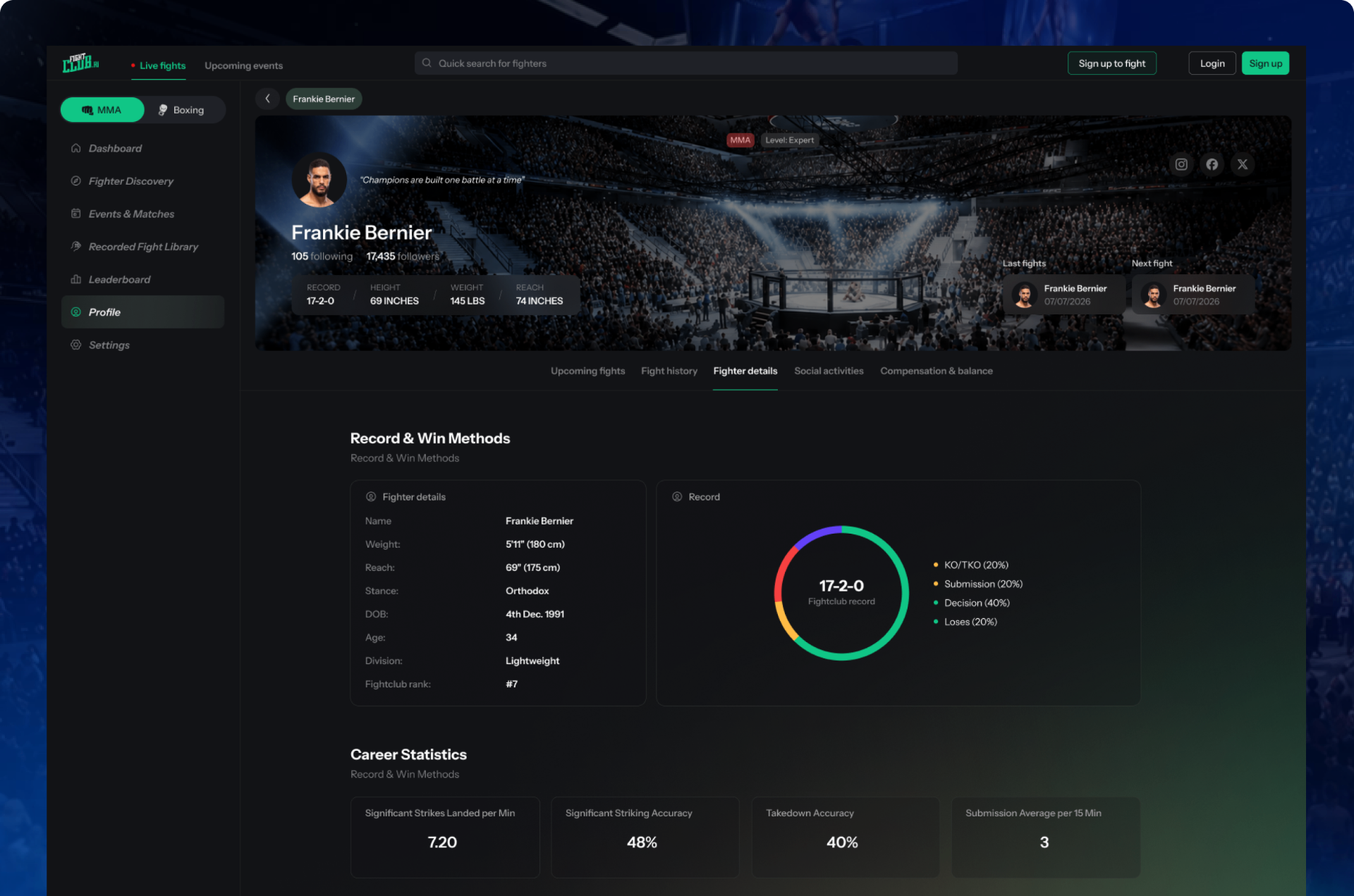Switch to Upcoming fights tab

(x=587, y=371)
